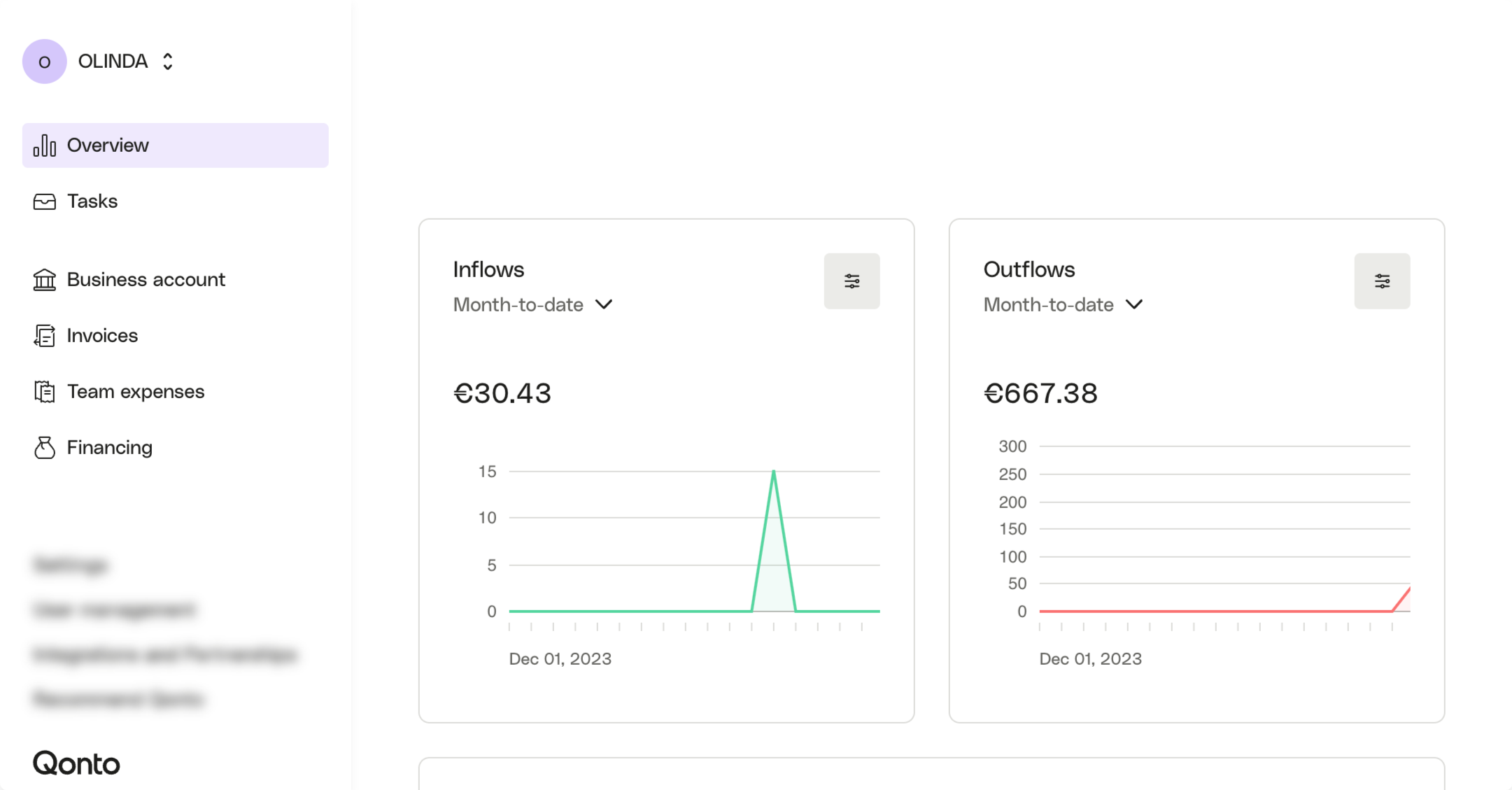Select Team expenses in sidebar
Screen dimensions: 1512x790
click(x=136, y=392)
